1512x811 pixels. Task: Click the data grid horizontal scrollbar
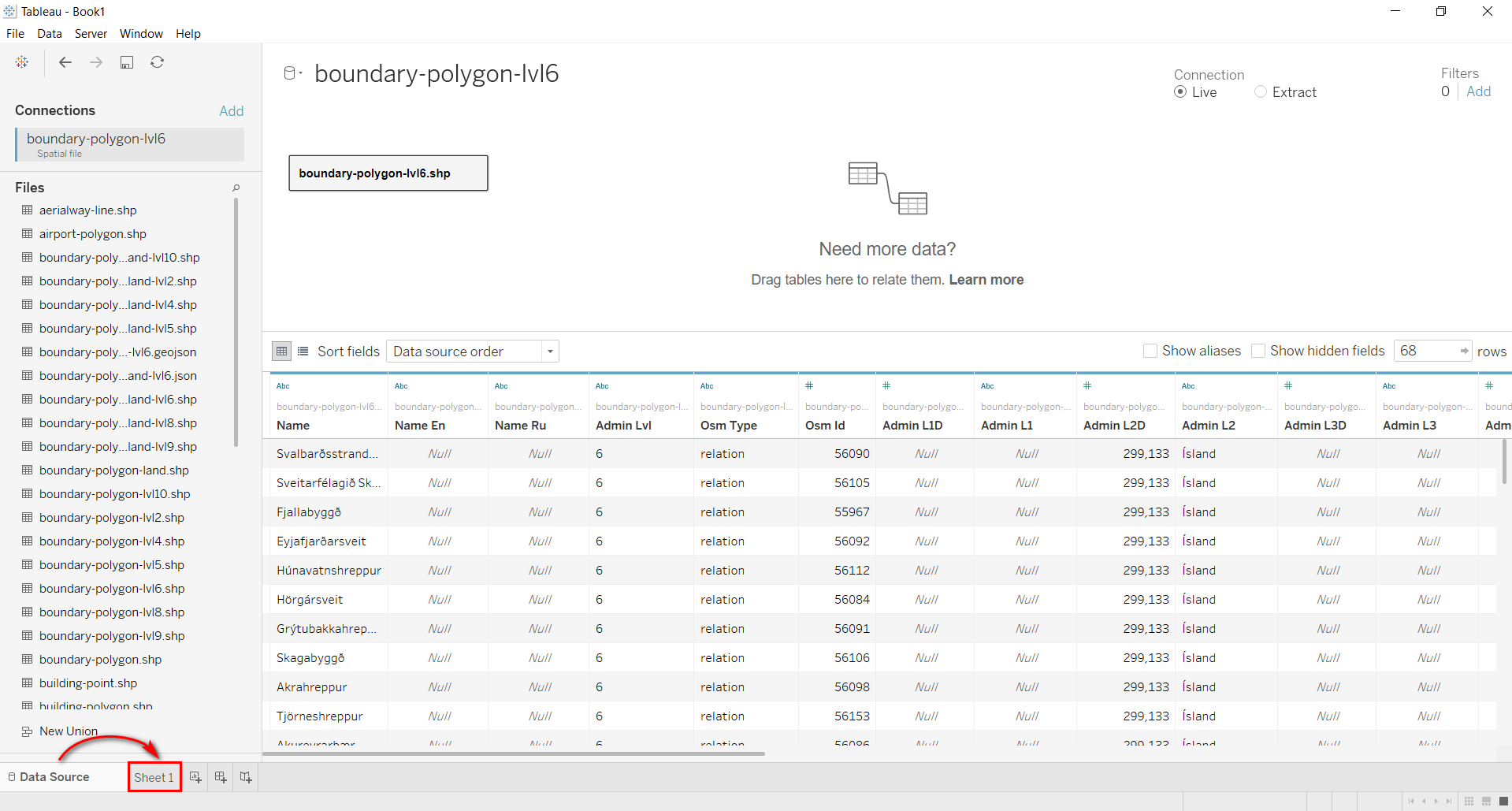click(x=514, y=753)
